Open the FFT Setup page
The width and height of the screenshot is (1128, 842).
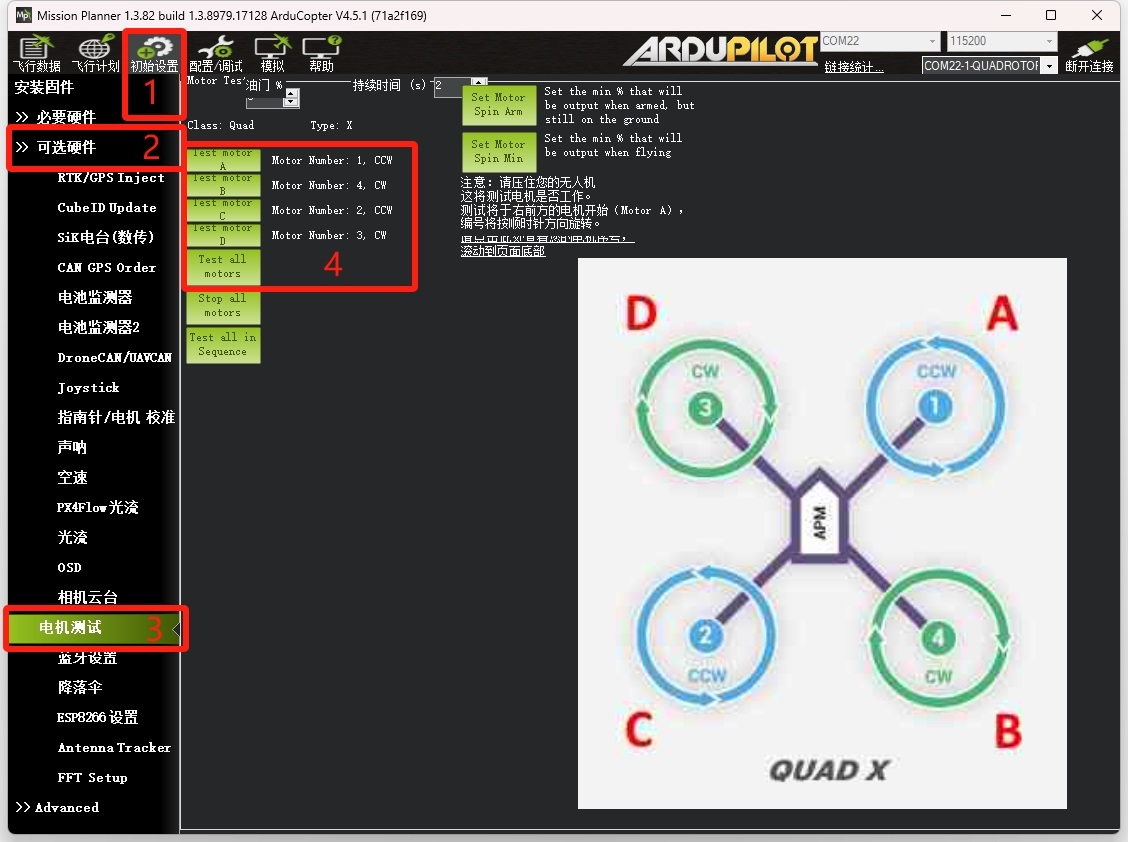click(92, 778)
